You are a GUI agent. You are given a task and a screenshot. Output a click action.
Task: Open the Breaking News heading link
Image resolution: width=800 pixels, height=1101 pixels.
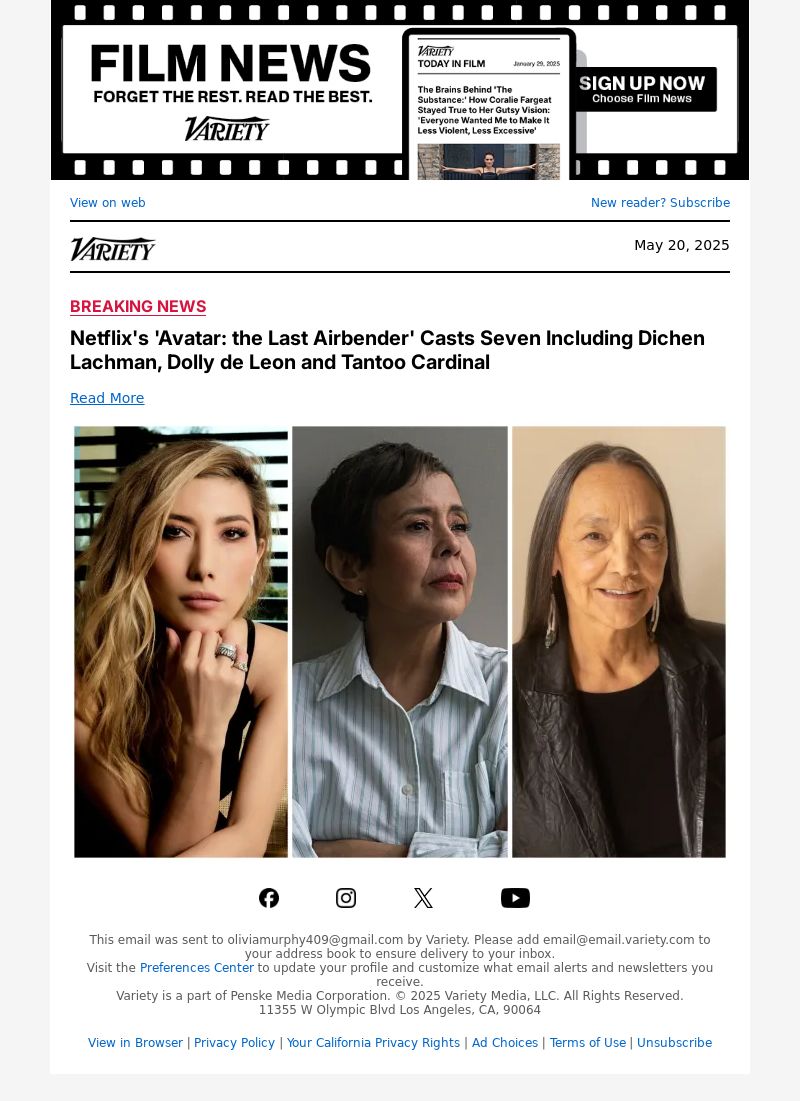tap(138, 306)
